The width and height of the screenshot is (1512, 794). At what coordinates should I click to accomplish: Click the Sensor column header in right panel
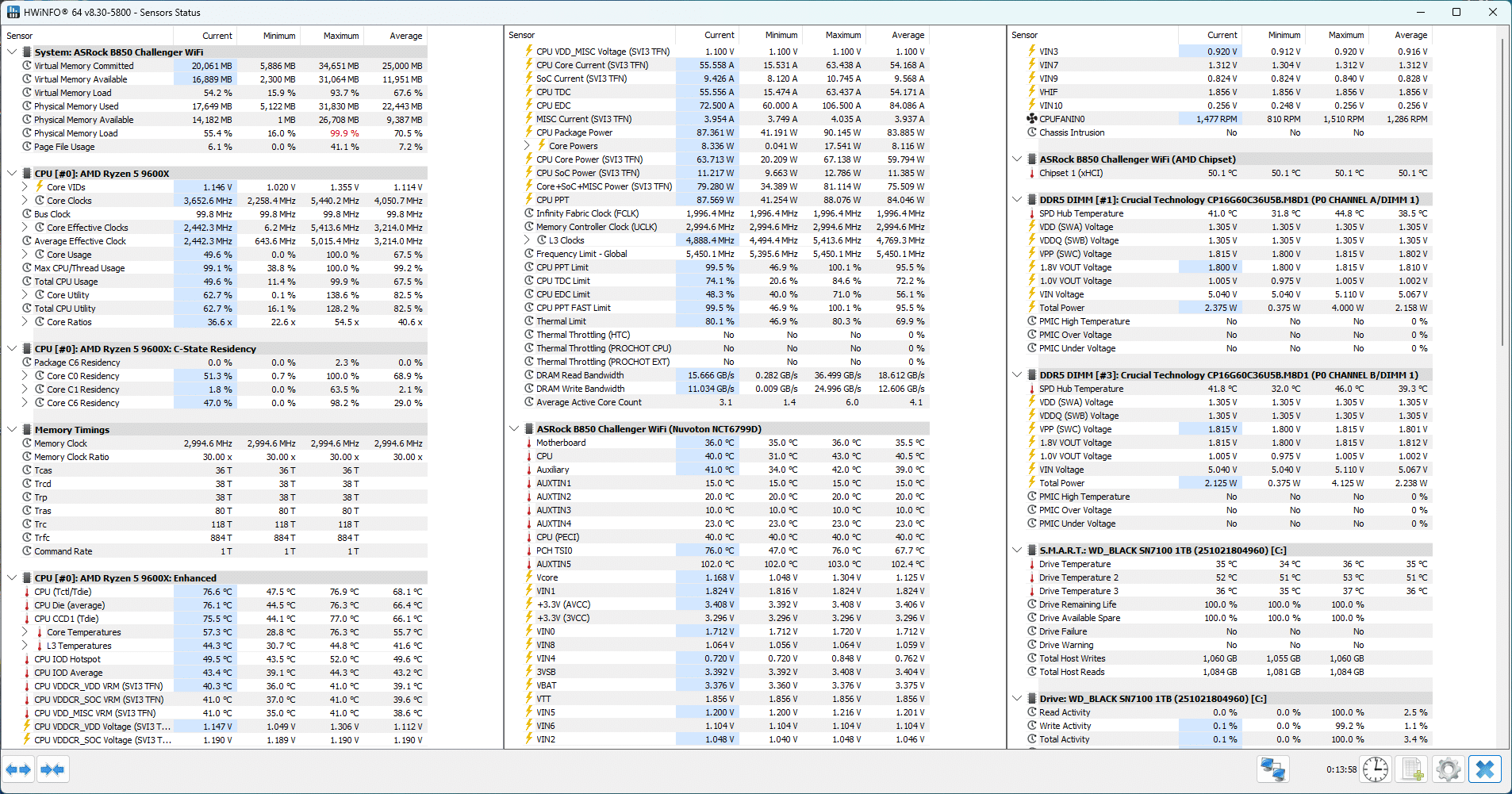pyautogui.click(x=1093, y=35)
